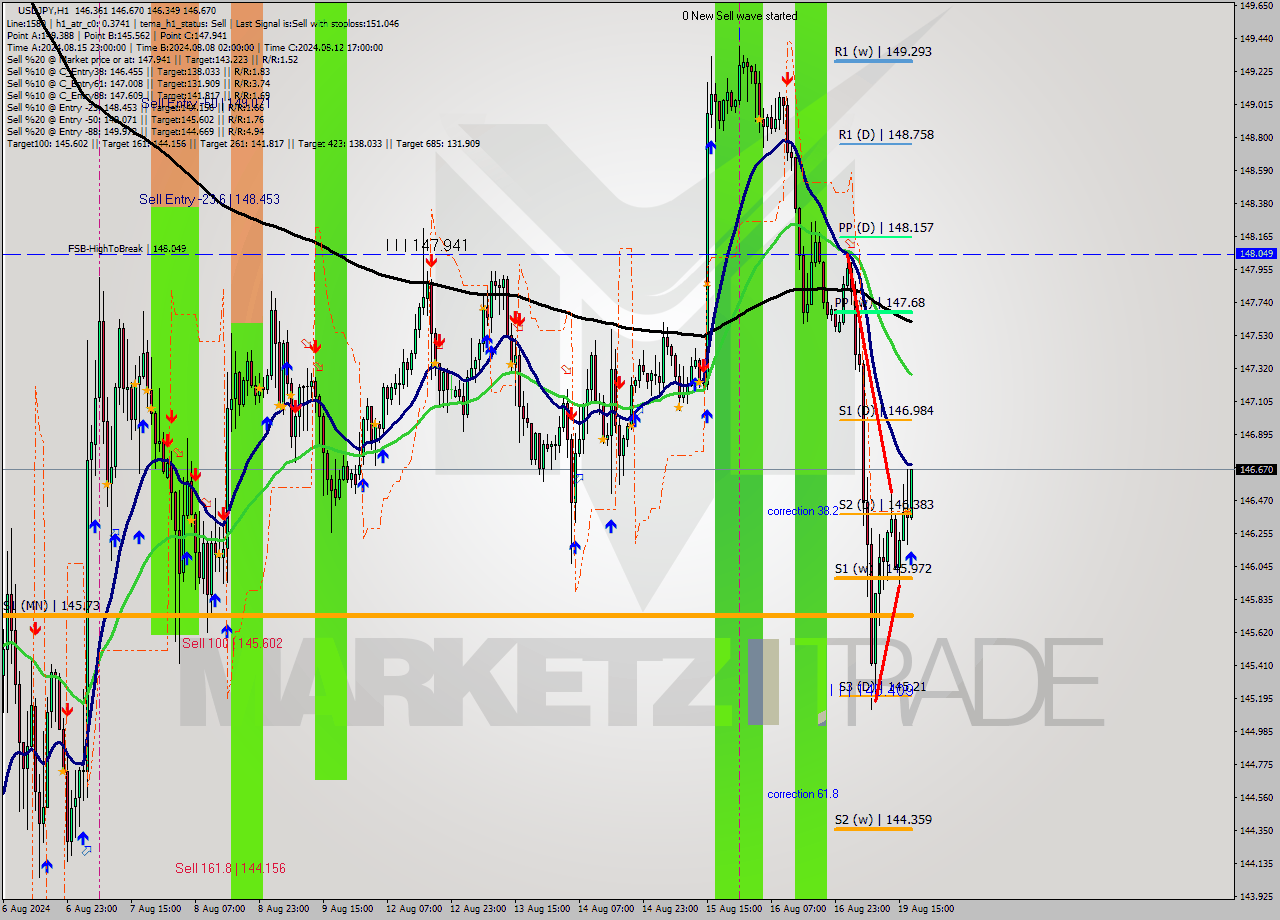1280x920 pixels.
Task: Click the '9 Aug 15:00' time axis label
Action: pos(347,909)
